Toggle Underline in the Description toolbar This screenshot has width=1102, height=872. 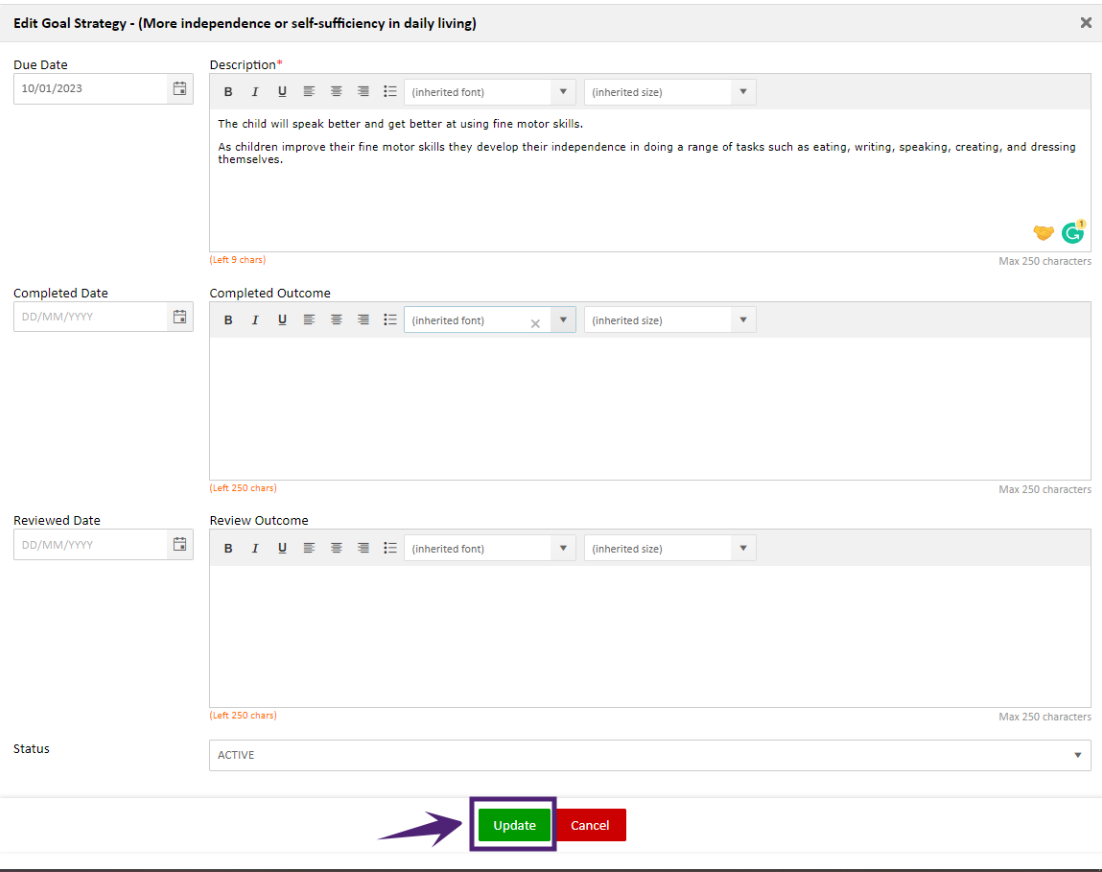tap(282, 92)
